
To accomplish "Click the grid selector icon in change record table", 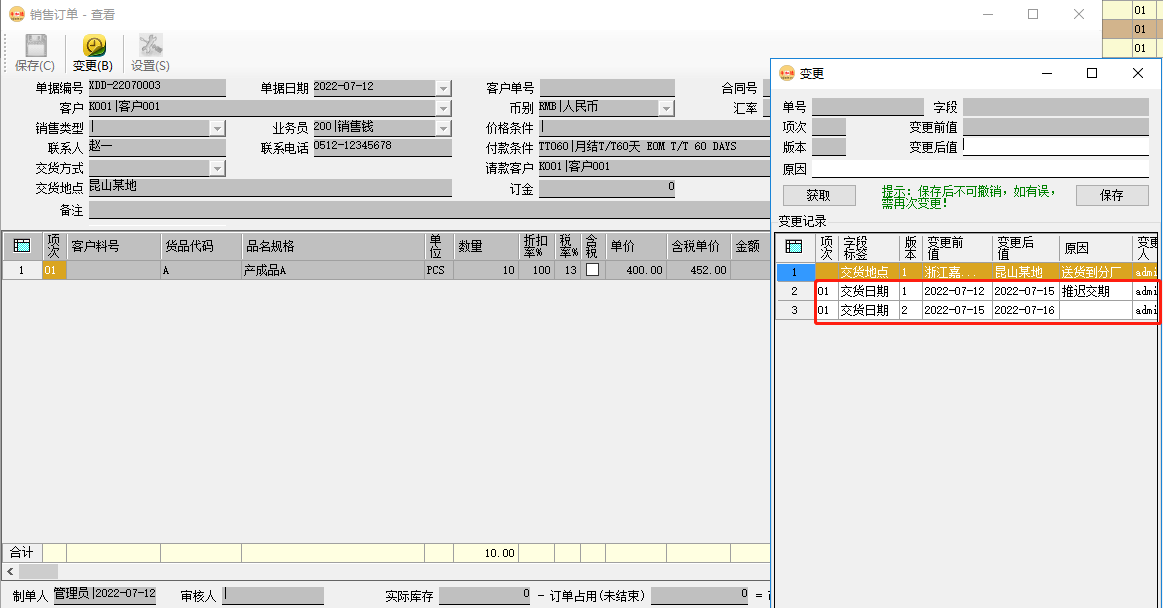I will point(795,247).
